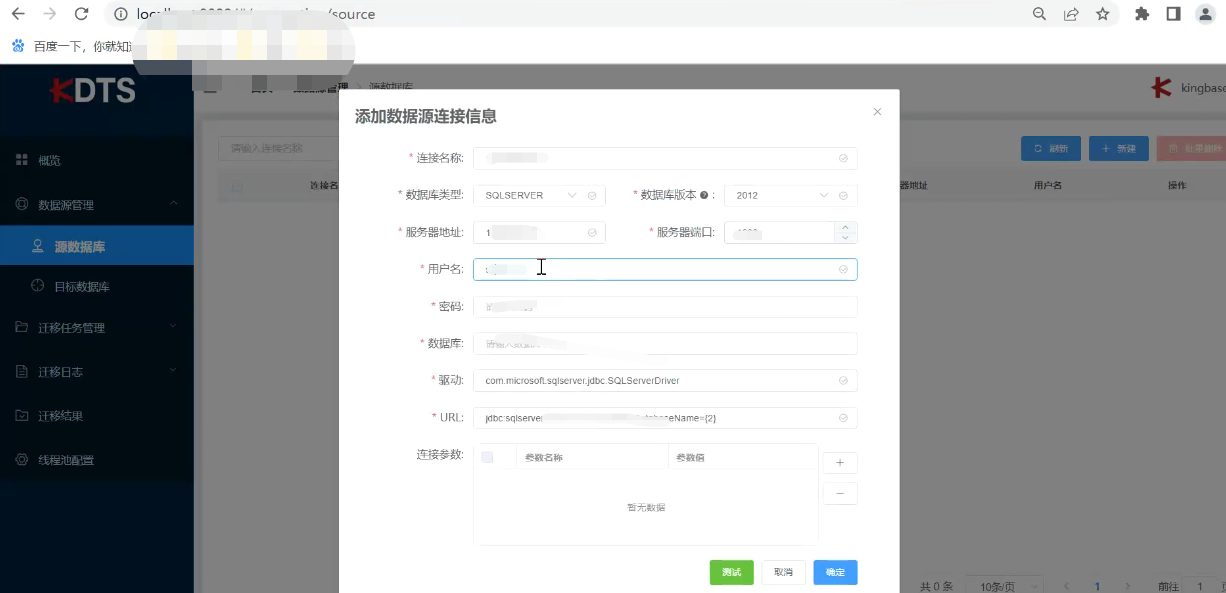Click the 驱动 driver class field
Screen dimensions: 1226x593
(x=665, y=380)
